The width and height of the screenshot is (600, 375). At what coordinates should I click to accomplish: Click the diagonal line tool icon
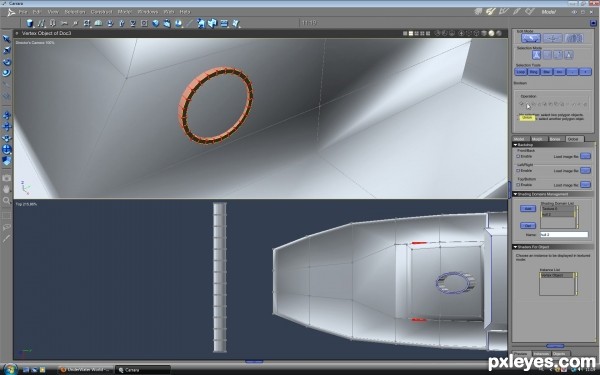point(190,23)
